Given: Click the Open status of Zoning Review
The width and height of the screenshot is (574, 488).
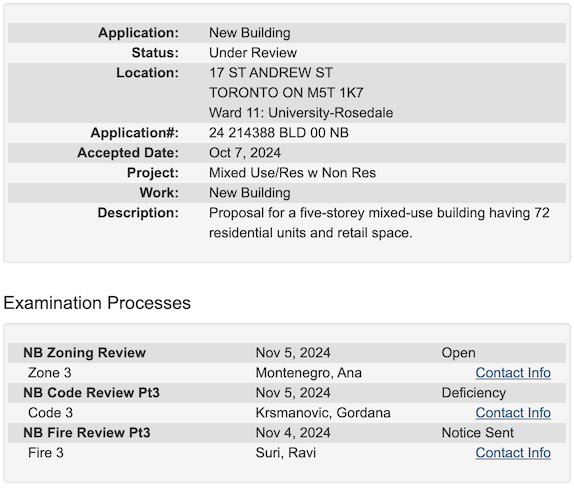Looking at the screenshot, I should tap(458, 353).
